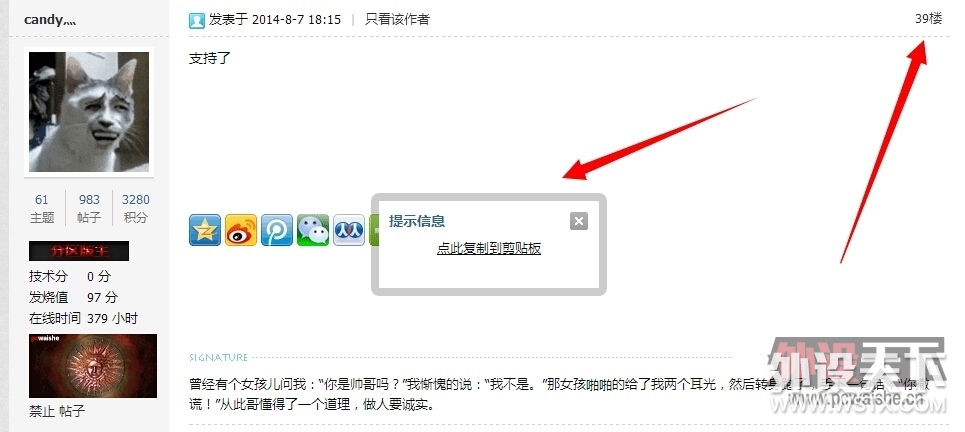Click the cat avatar image

pos(89,112)
